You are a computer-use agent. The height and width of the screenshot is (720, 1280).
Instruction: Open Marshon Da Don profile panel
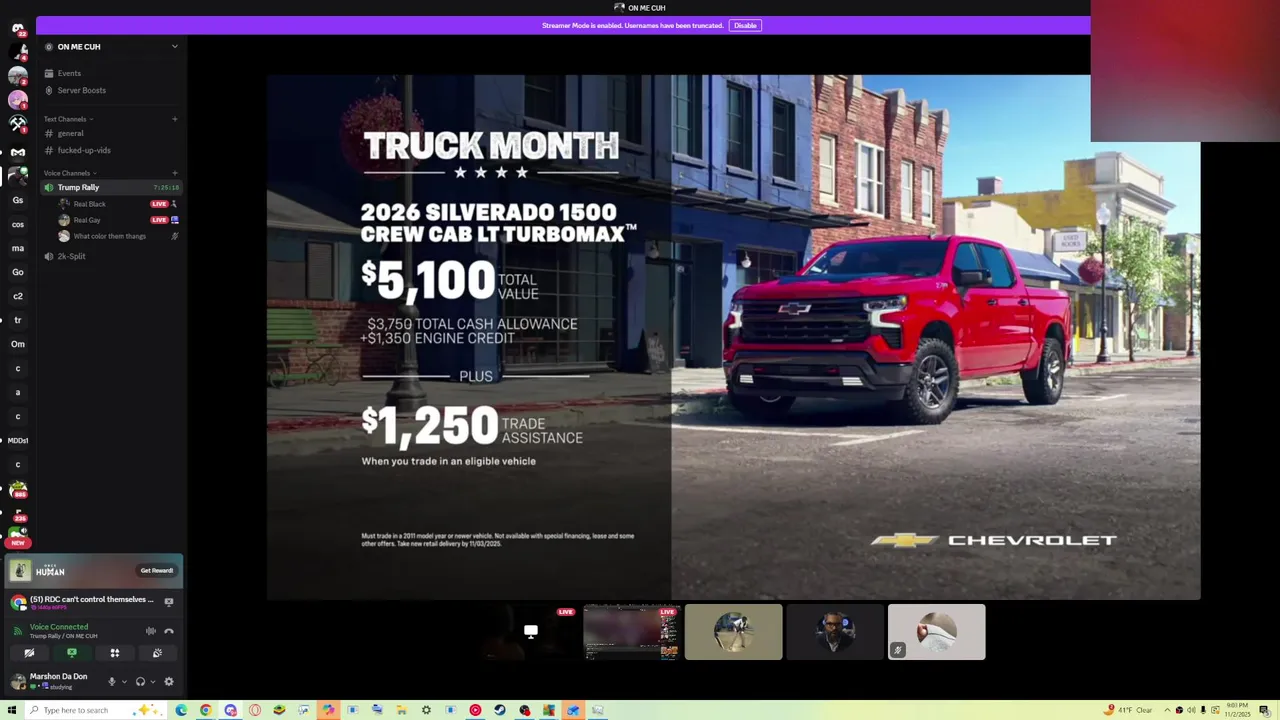pos(55,681)
